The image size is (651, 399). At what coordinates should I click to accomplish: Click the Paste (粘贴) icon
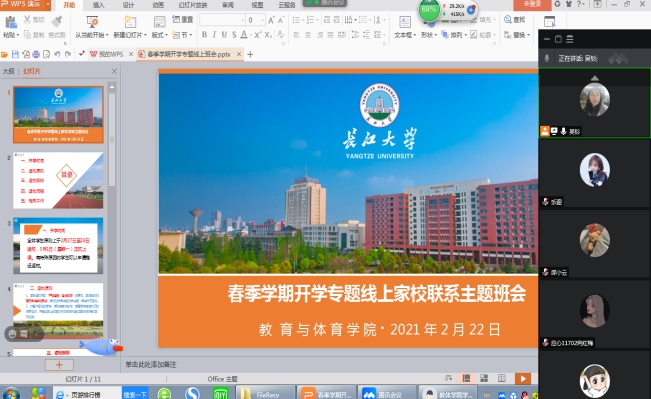tap(11, 22)
